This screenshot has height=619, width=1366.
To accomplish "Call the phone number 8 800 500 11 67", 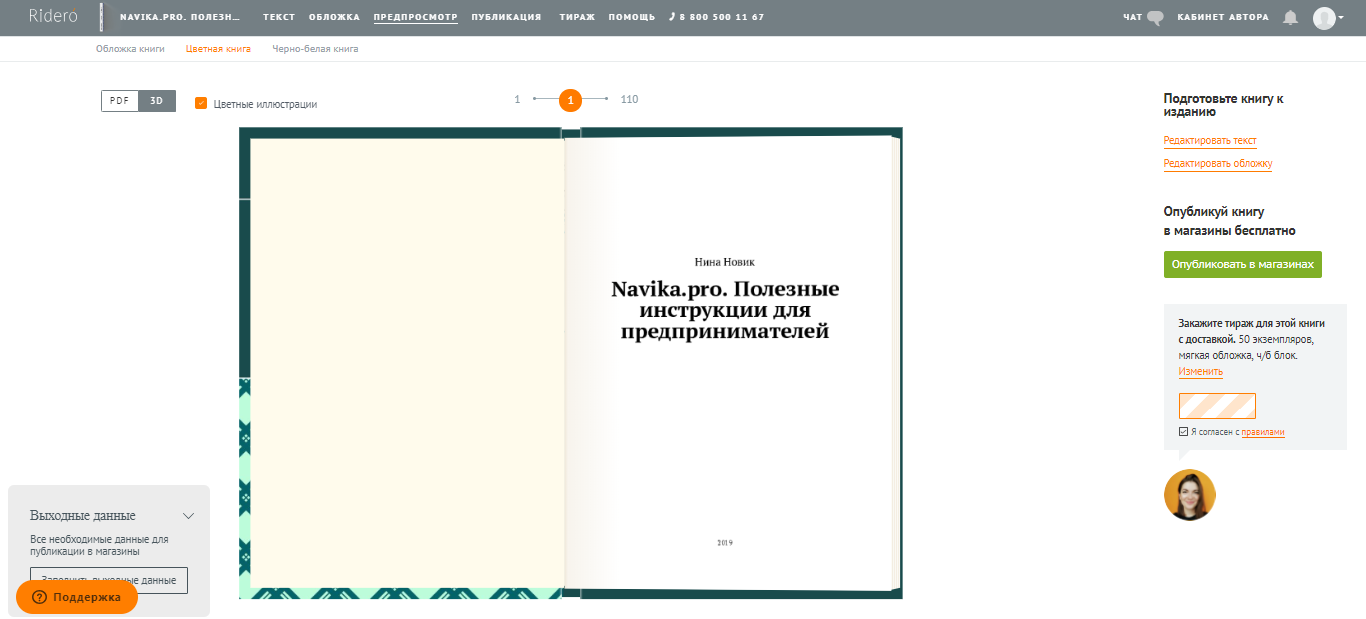I will pyautogui.click(x=716, y=17).
